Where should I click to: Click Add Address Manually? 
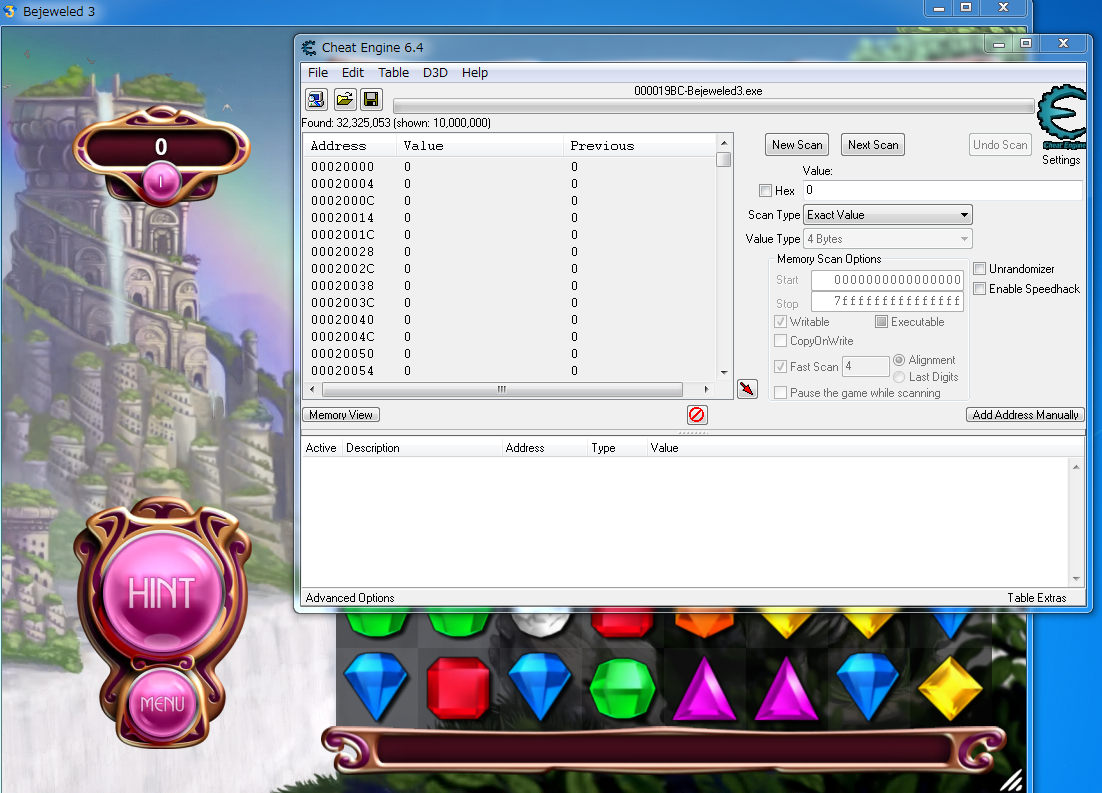pyautogui.click(x=1025, y=415)
